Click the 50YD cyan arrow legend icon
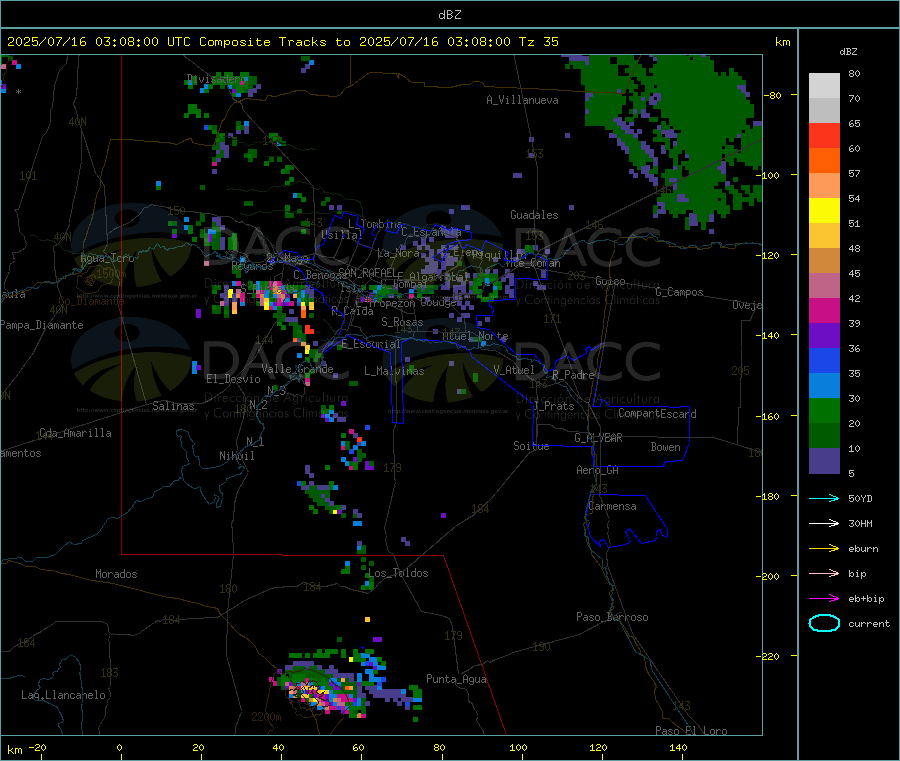 pos(824,498)
